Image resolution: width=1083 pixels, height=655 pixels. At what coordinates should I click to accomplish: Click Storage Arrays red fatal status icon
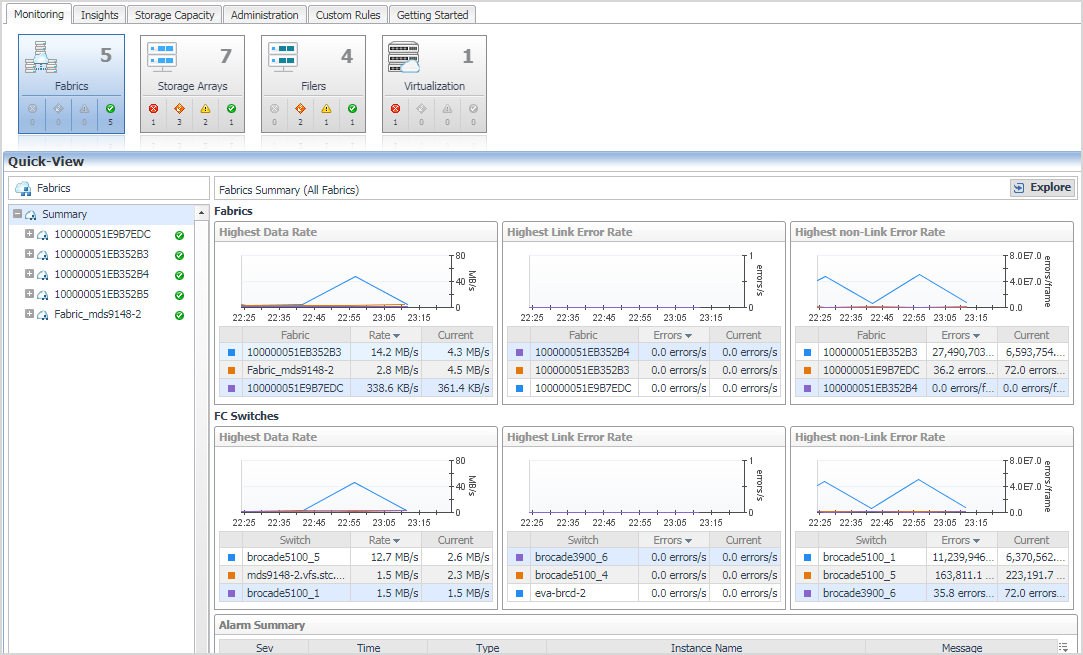point(153,109)
